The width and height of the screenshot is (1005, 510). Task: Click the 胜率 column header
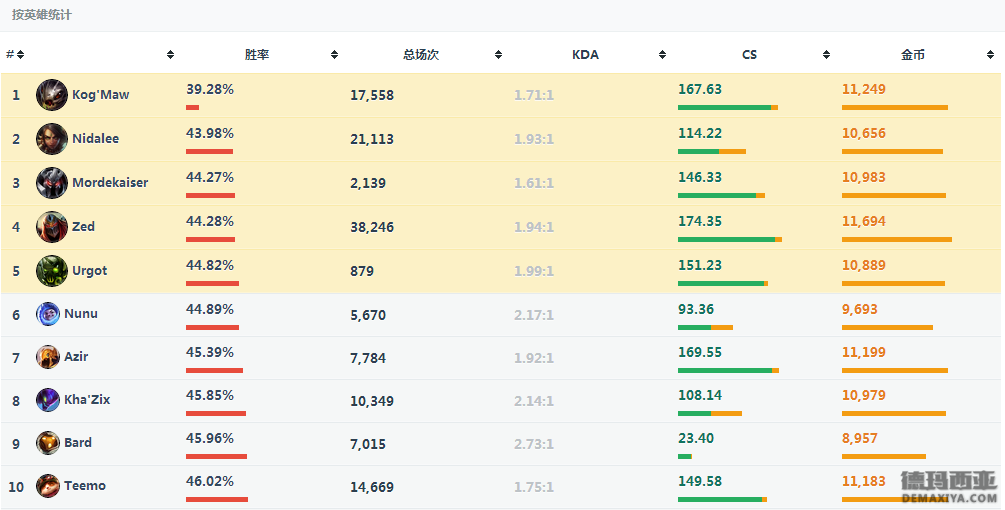[257, 54]
